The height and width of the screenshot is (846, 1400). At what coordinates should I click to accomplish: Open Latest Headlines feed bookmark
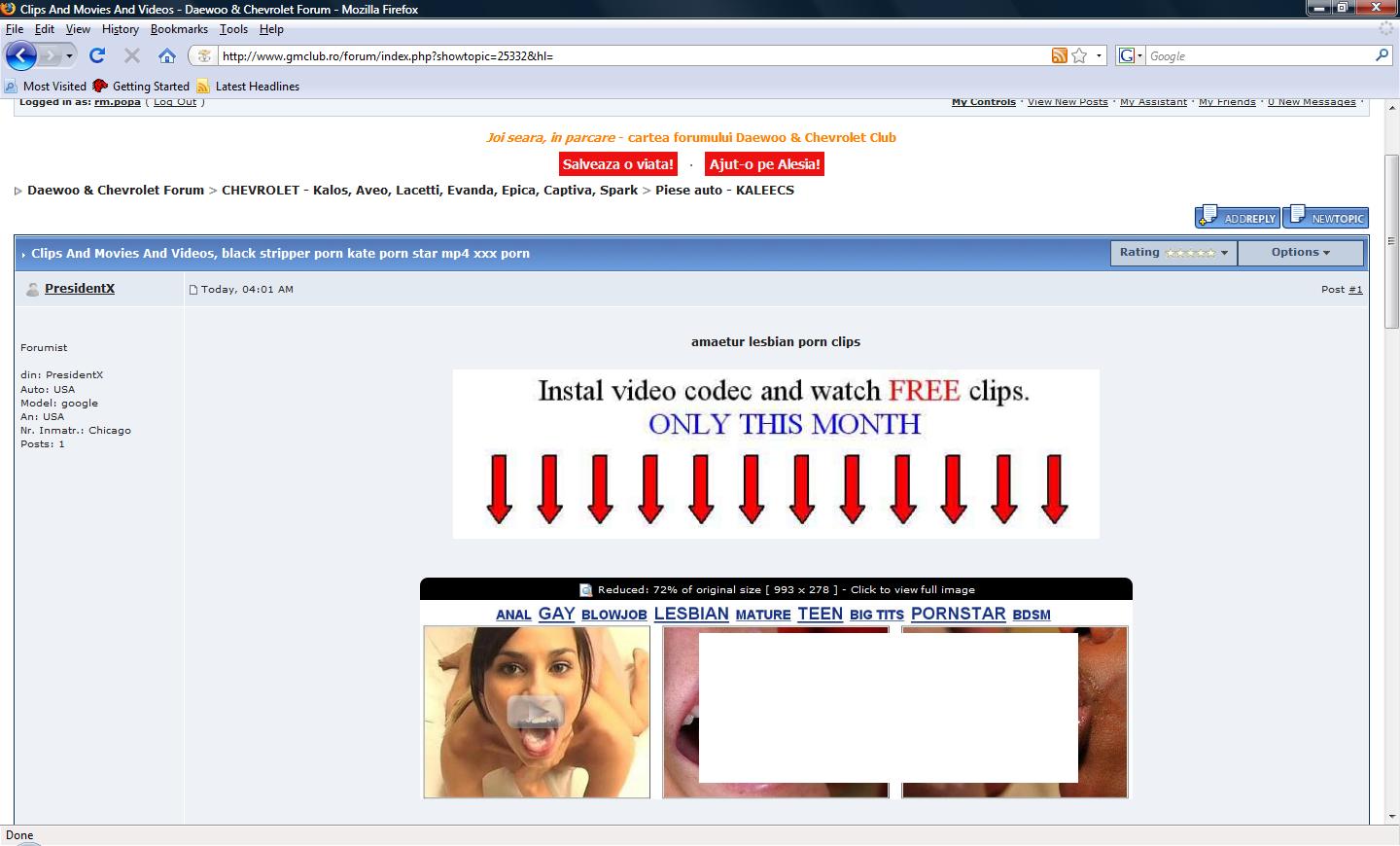coord(256,87)
